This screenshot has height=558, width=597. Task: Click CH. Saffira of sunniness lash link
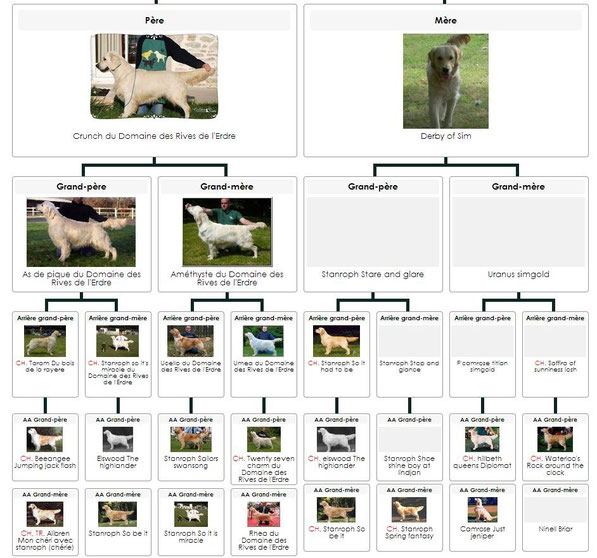click(x=555, y=366)
